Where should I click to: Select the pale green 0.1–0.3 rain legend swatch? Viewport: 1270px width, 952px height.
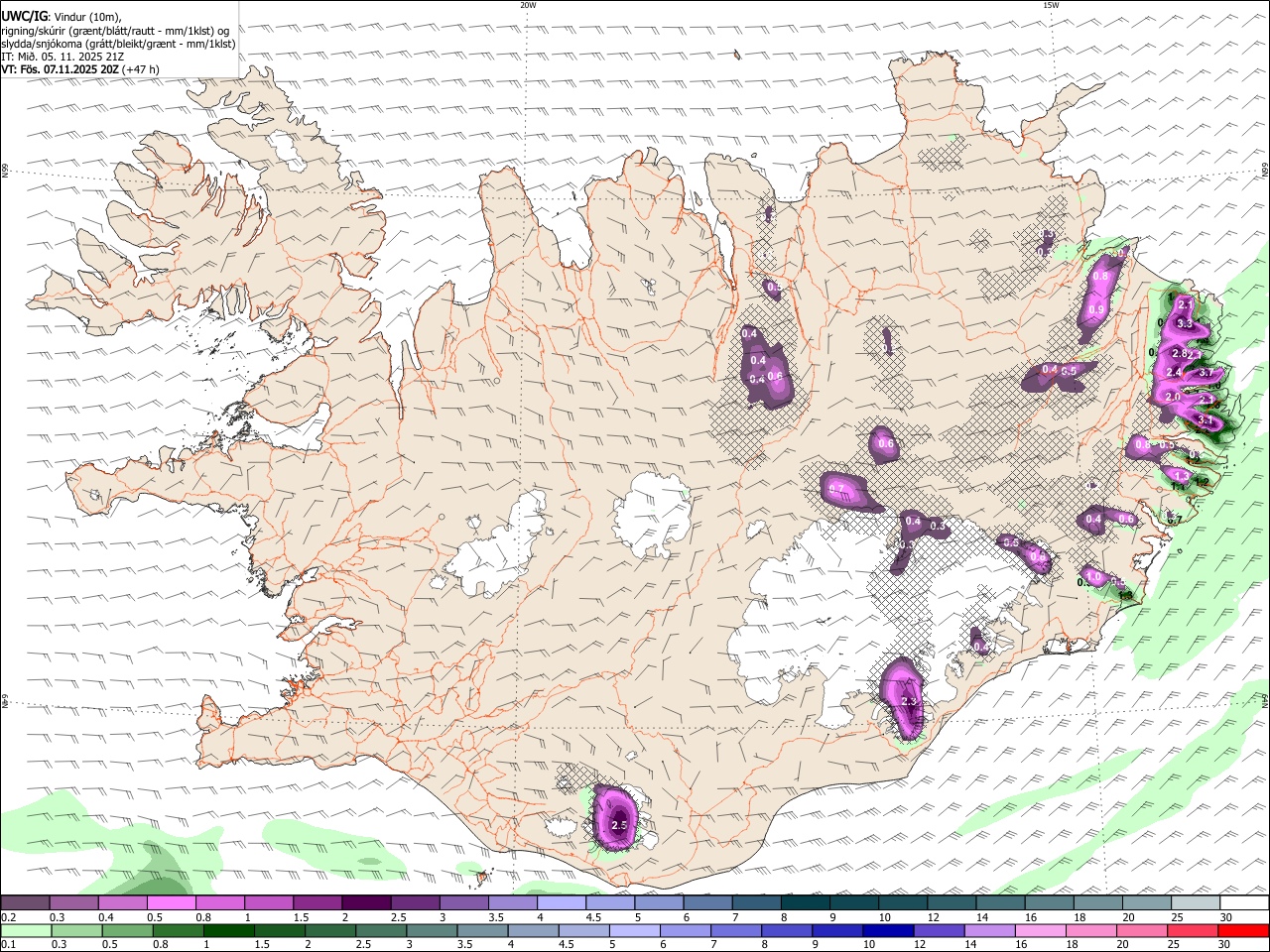coord(27,931)
